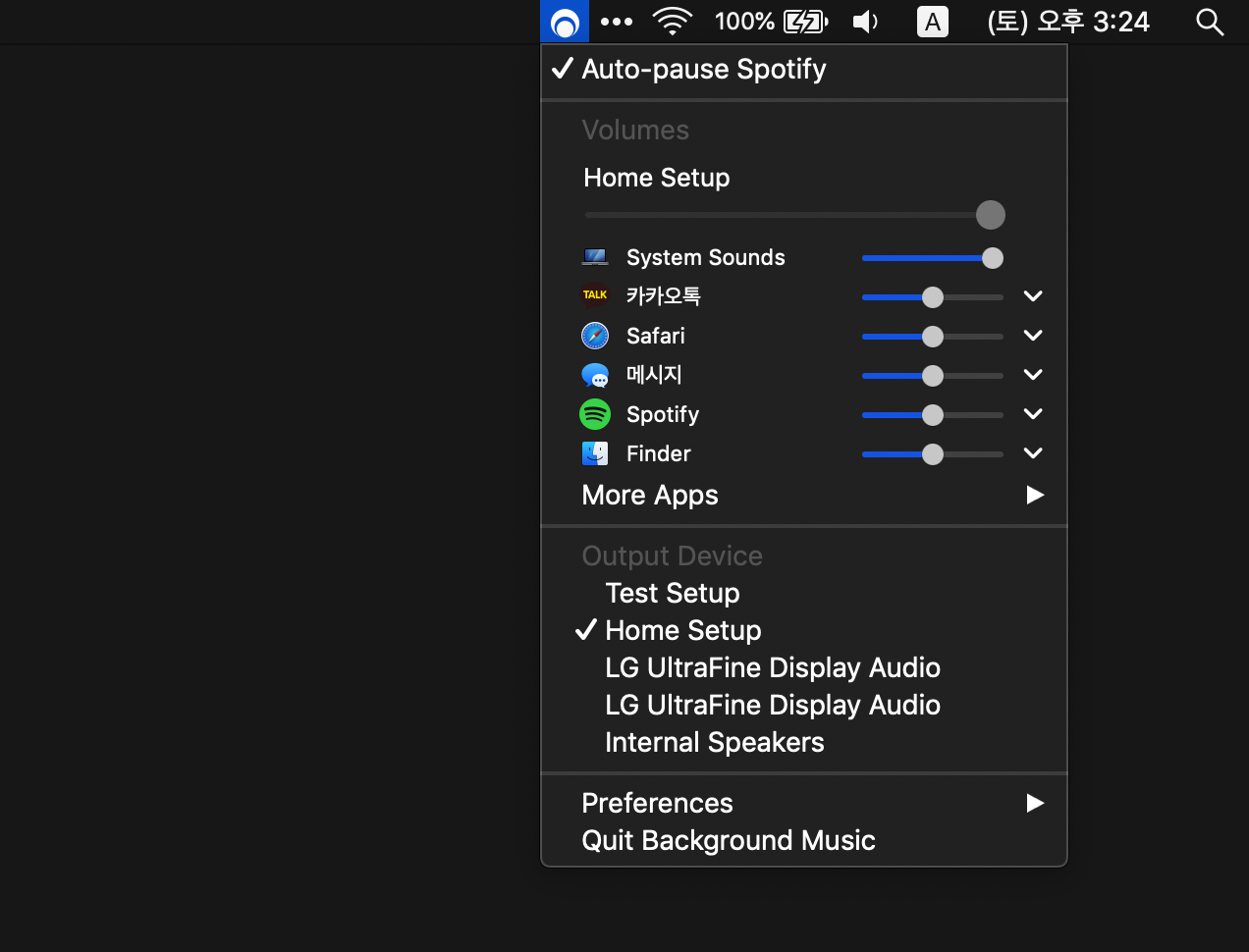The image size is (1249, 952).
Task: Open the Wi-Fi status menu
Action: coord(673,22)
